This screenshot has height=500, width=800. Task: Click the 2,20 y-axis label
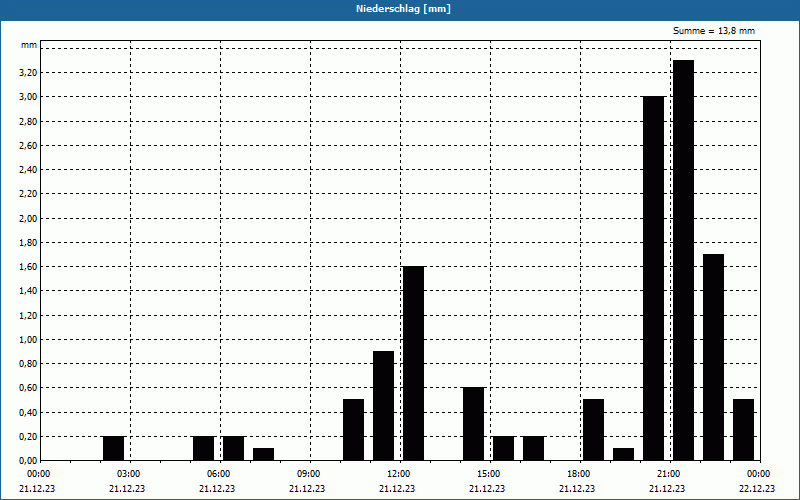[x=28, y=194]
